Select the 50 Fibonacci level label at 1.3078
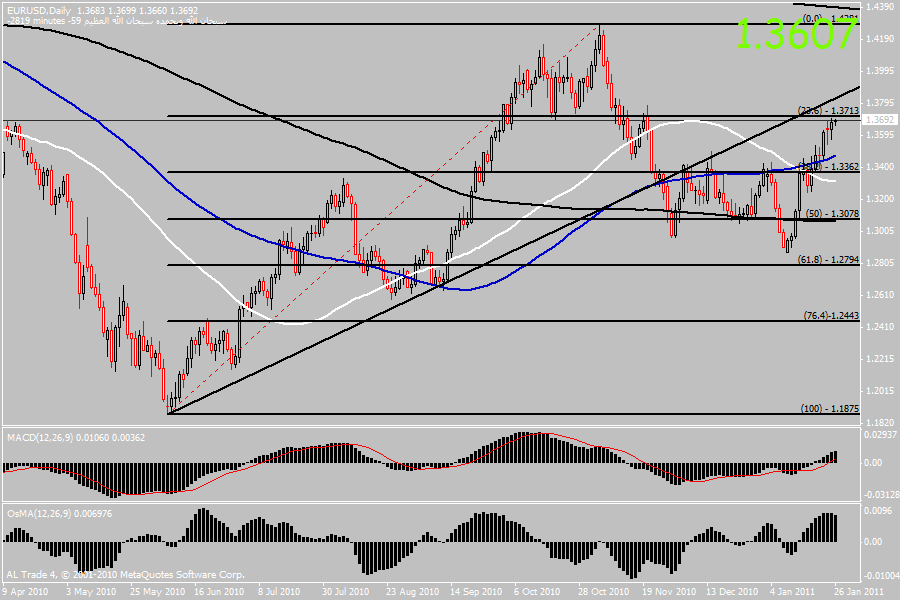The height and width of the screenshot is (600, 900). pos(832,214)
